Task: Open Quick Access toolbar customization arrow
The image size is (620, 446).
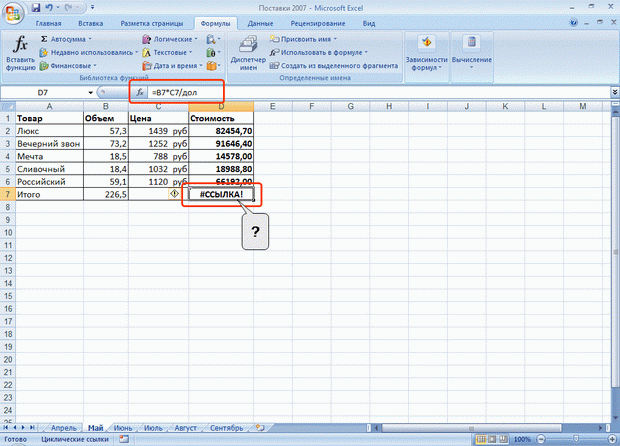Action: [x=93, y=8]
